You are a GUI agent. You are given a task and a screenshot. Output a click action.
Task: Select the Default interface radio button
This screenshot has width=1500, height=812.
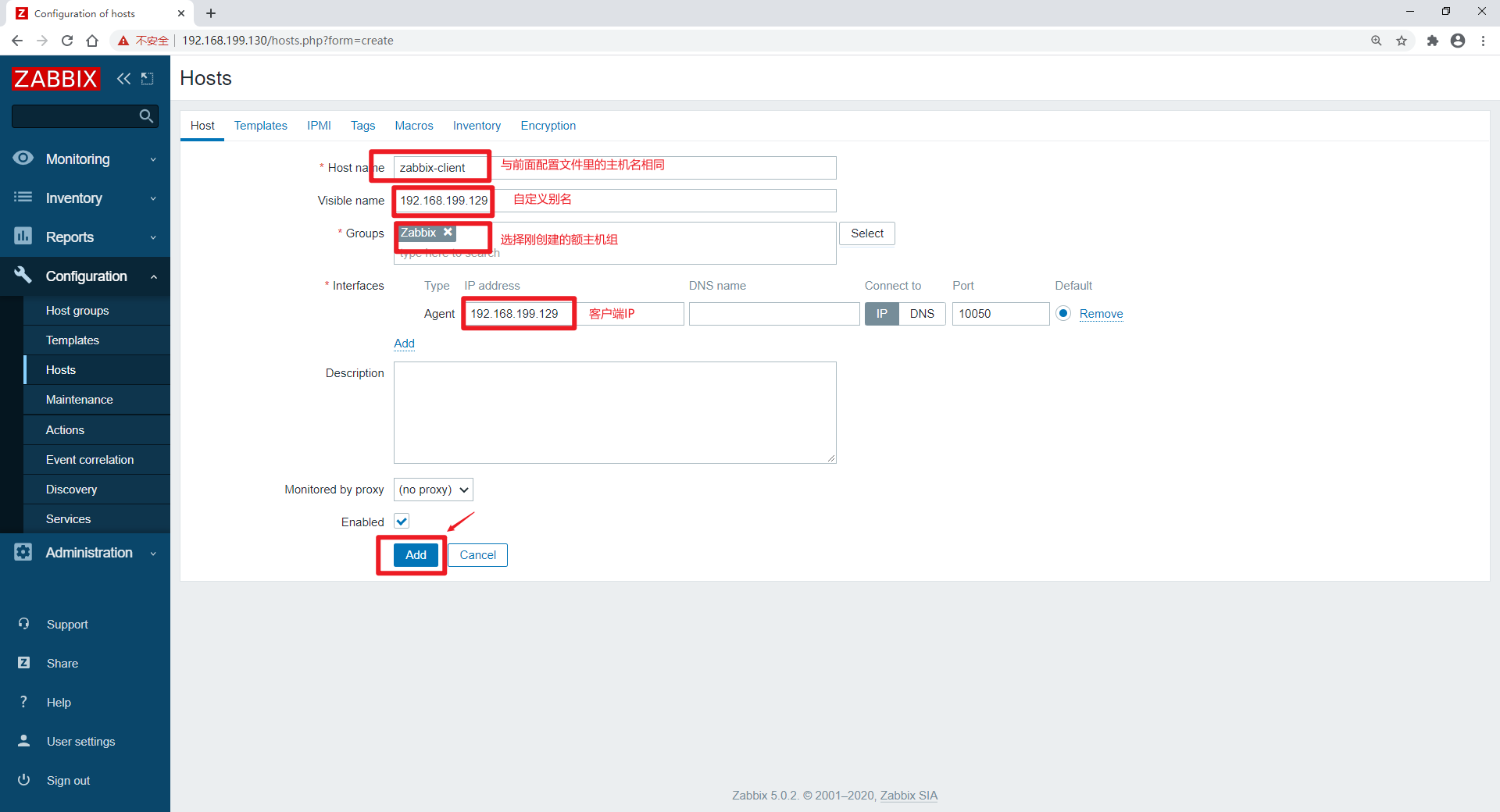pyautogui.click(x=1063, y=313)
